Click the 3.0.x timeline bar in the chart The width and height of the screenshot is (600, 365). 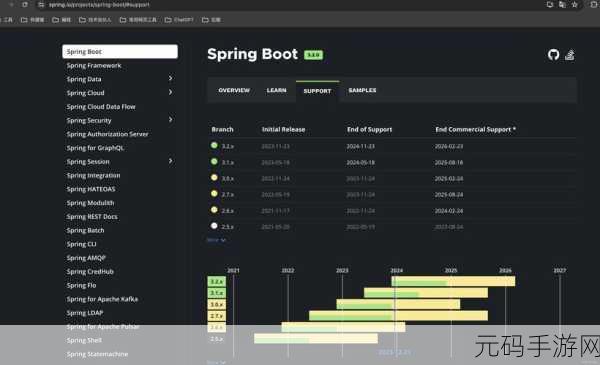point(398,304)
